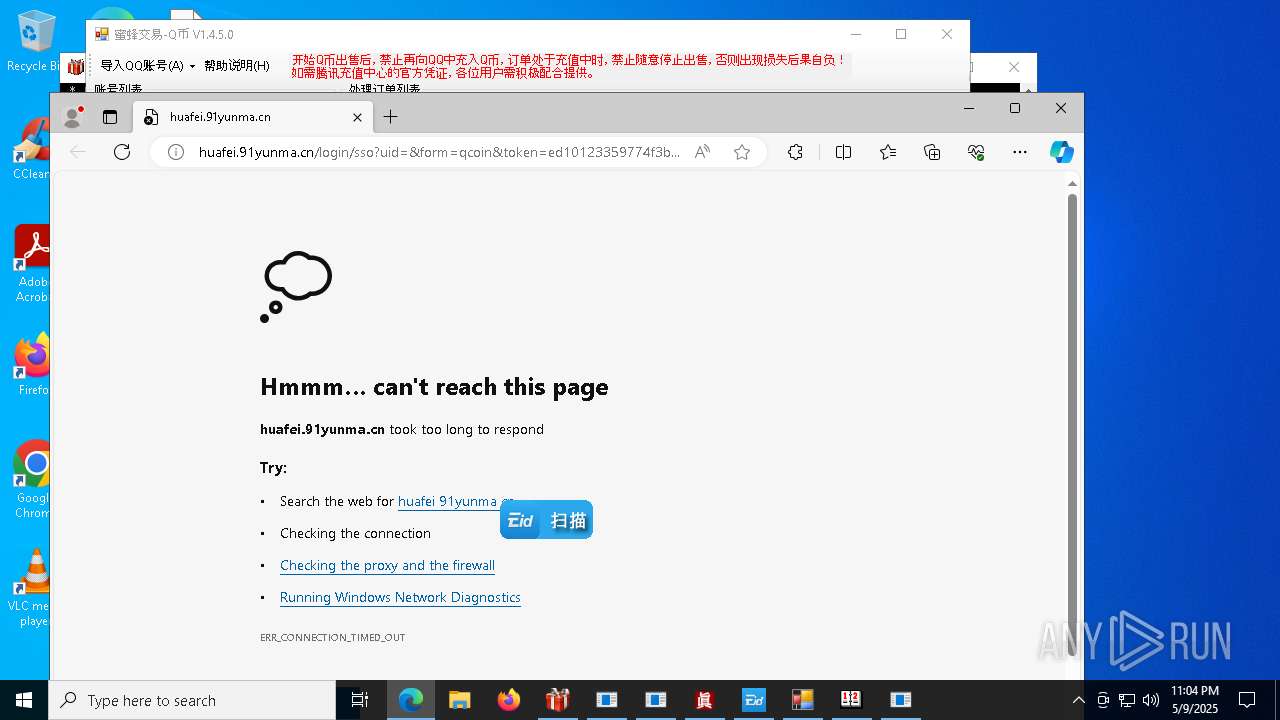Show hidden system tray icons
The image size is (1280, 720).
[x=1078, y=700]
